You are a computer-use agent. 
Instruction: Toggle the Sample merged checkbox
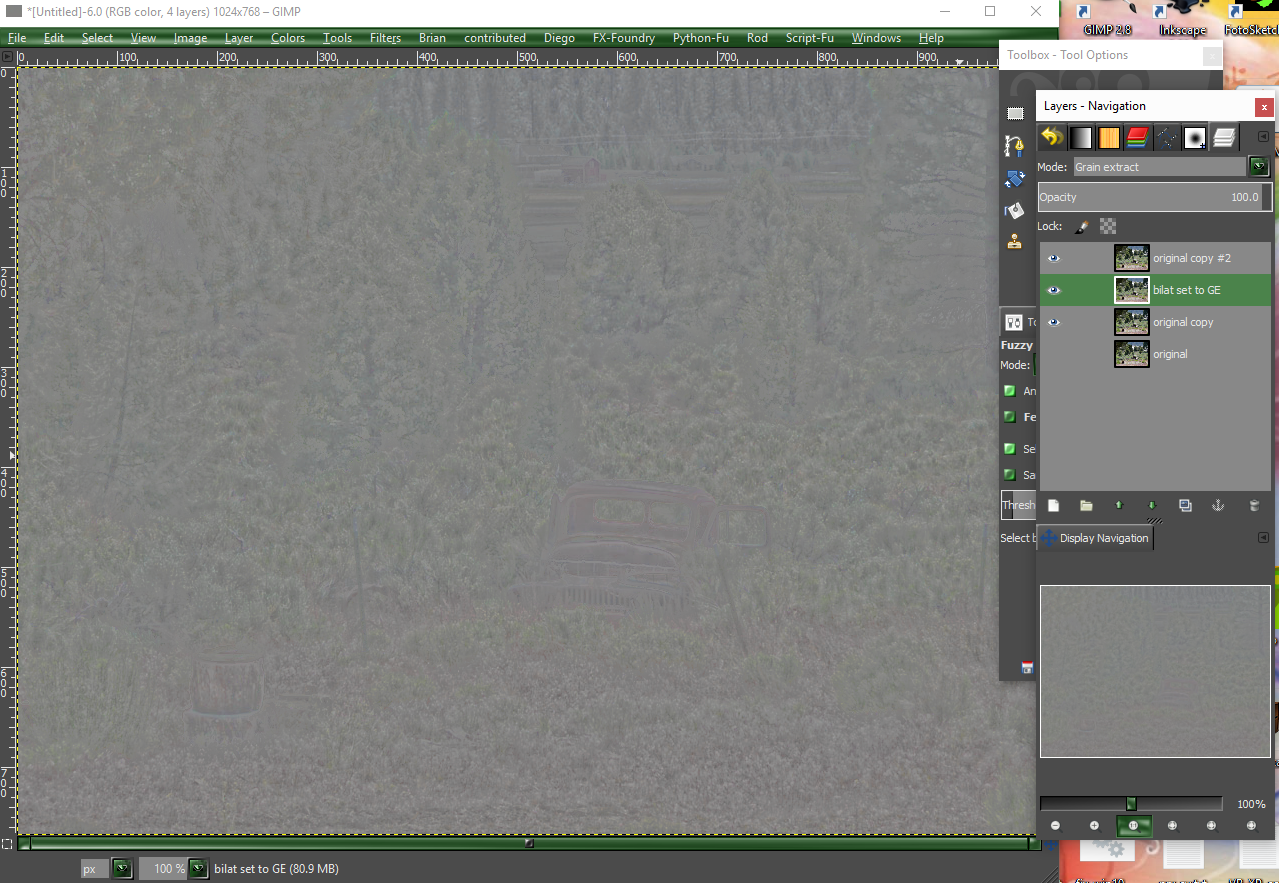point(1010,475)
